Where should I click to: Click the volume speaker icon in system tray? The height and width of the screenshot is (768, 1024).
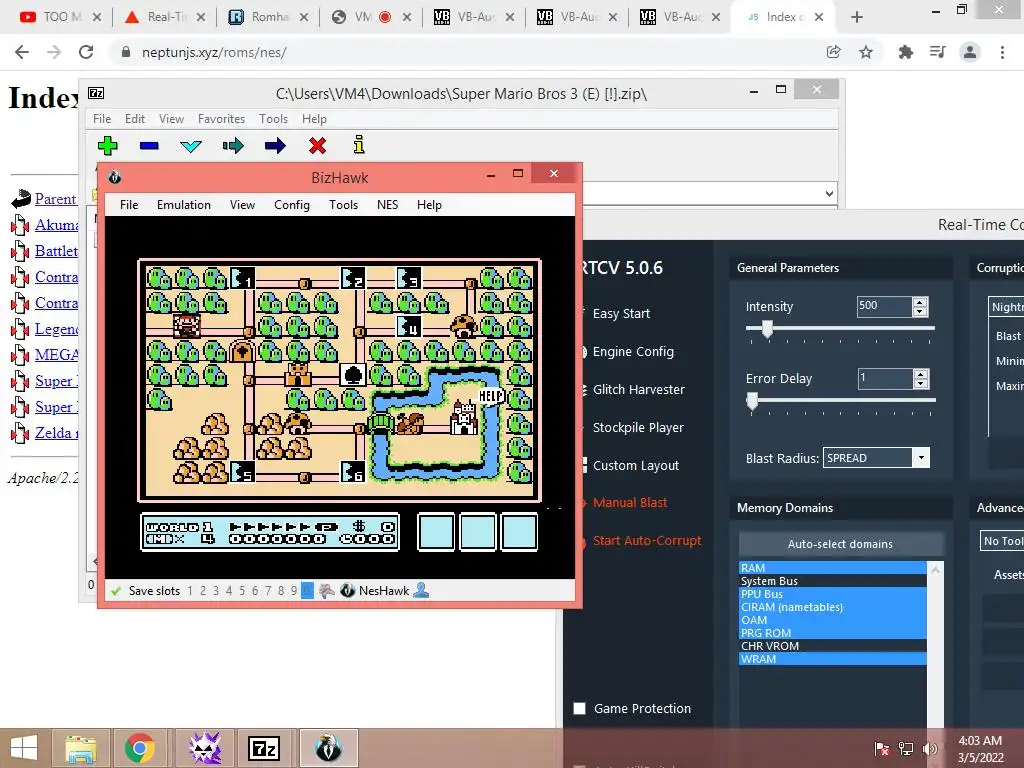tap(930, 748)
